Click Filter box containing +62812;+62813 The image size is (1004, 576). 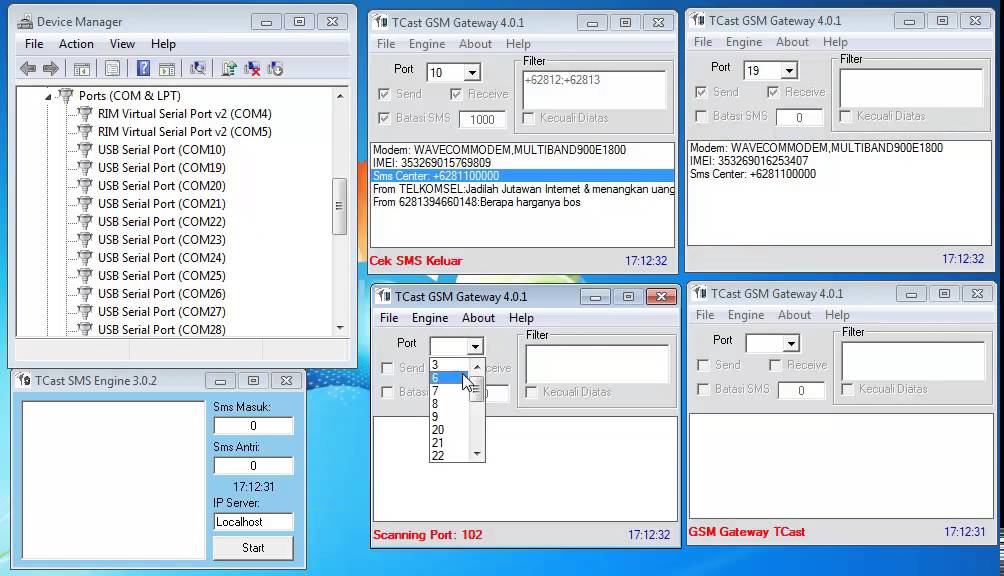click(594, 90)
